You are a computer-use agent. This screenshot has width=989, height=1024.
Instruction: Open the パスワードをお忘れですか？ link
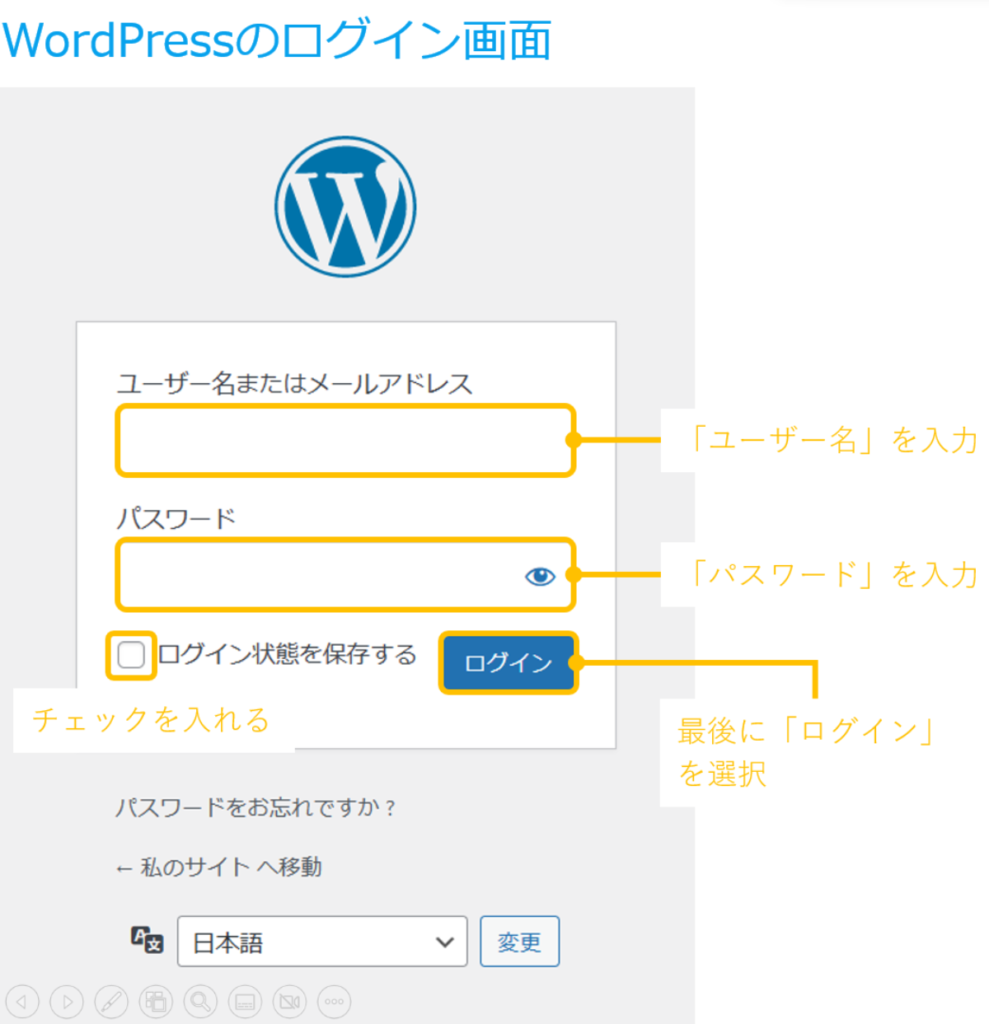click(255, 808)
